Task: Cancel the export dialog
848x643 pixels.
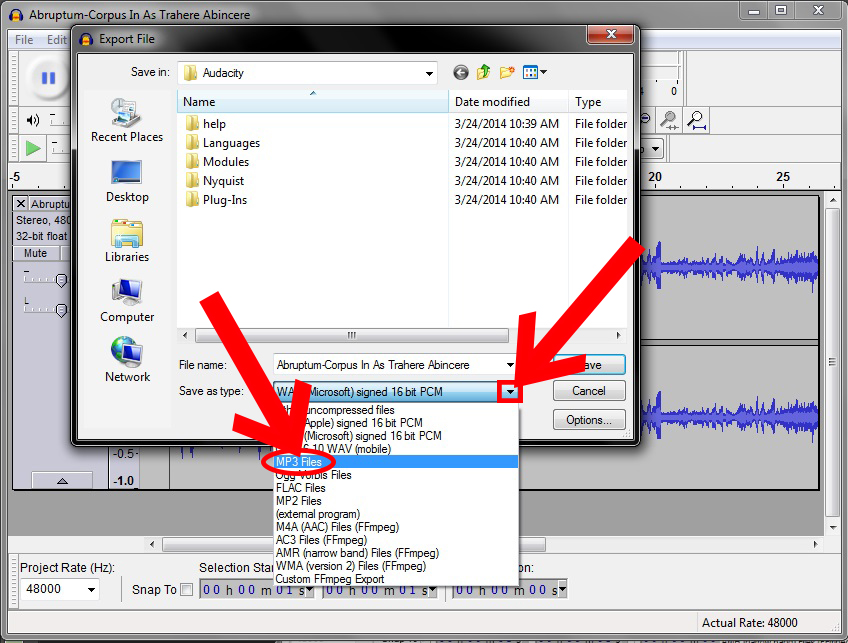Action: [589, 390]
